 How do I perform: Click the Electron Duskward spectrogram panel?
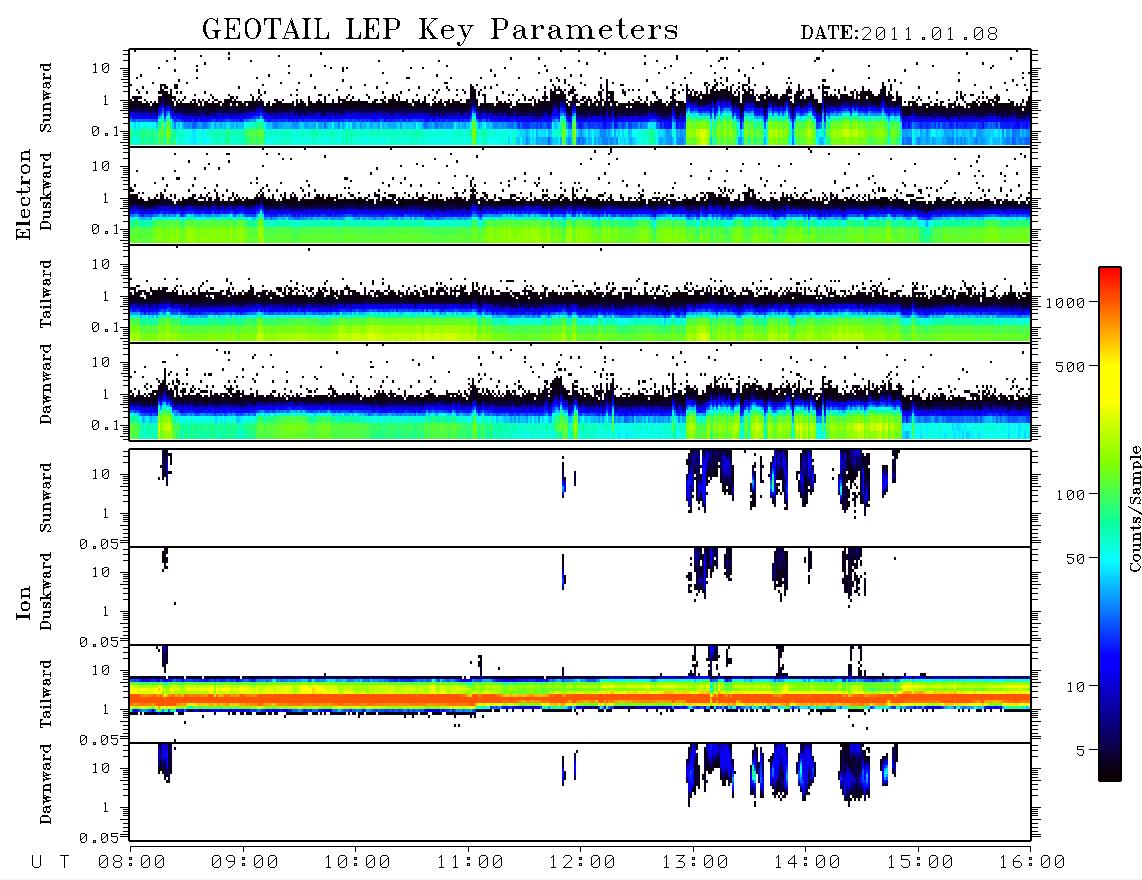580,195
